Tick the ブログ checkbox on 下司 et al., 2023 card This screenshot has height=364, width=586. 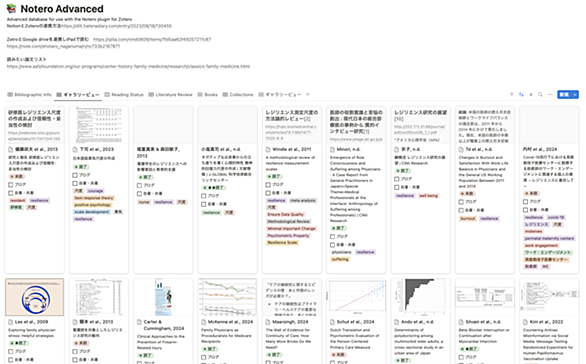[75, 175]
